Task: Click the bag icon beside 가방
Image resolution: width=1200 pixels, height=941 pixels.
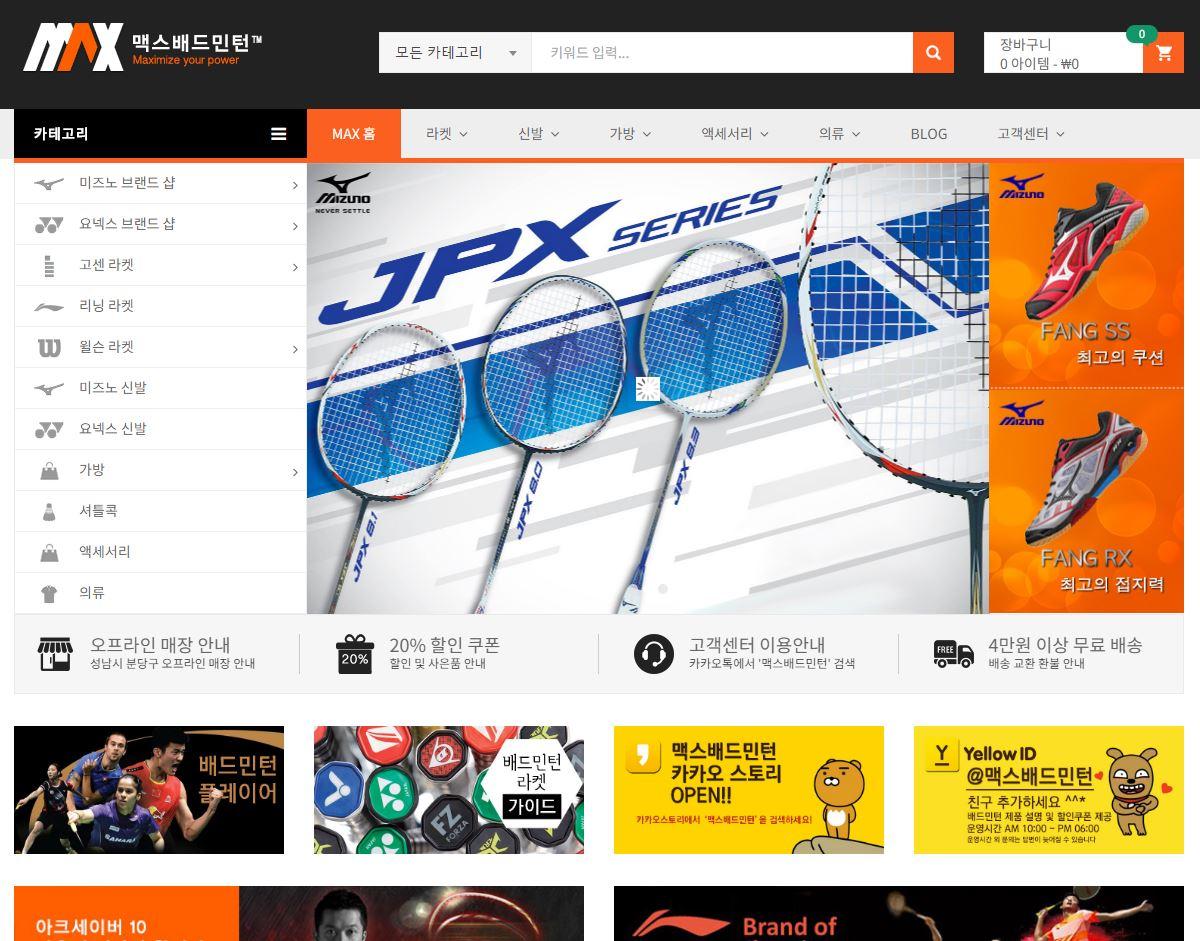Action: 49,471
